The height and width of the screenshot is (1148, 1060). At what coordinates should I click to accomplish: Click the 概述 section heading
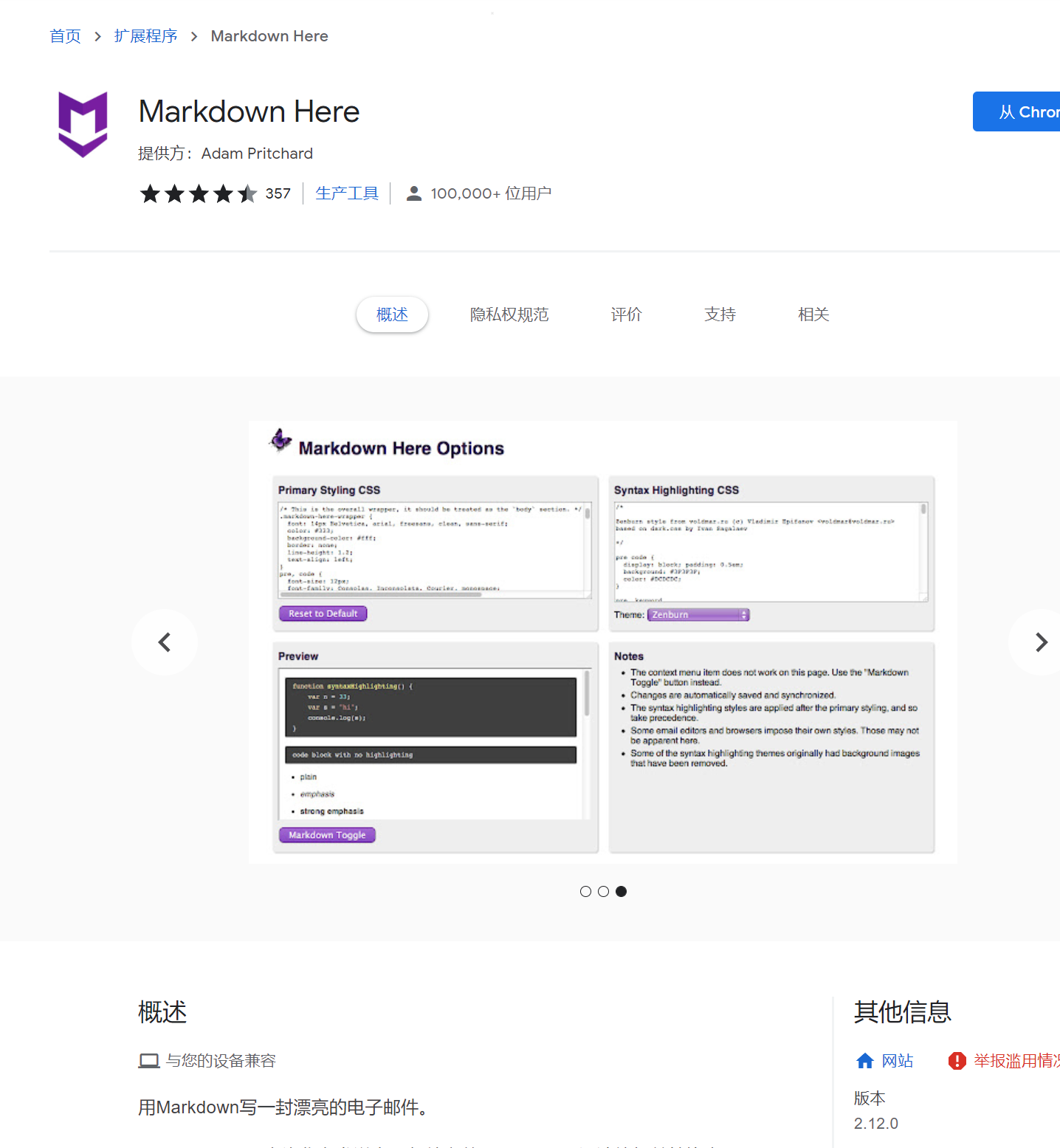click(x=162, y=1011)
